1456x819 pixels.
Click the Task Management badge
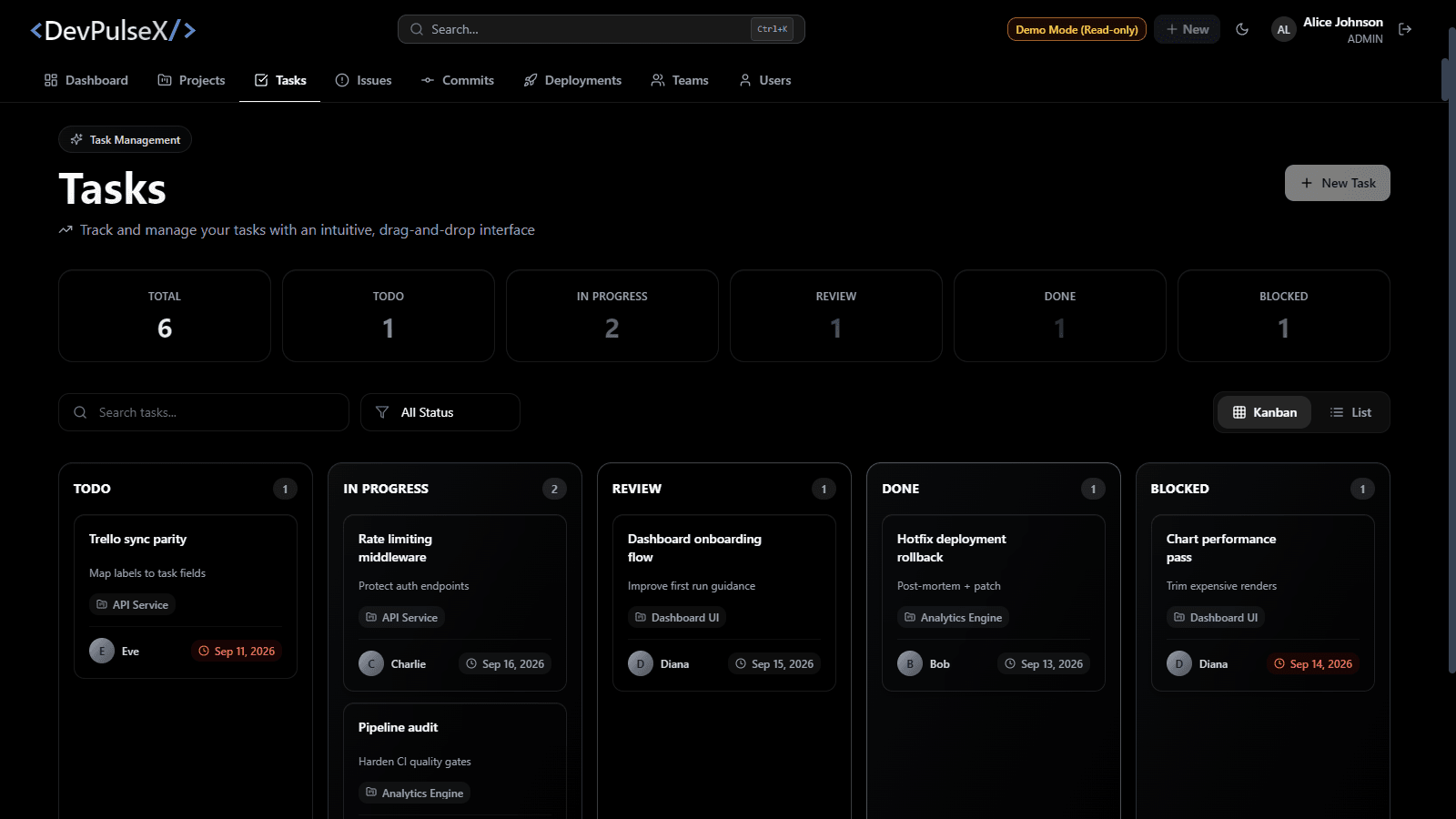(x=126, y=139)
